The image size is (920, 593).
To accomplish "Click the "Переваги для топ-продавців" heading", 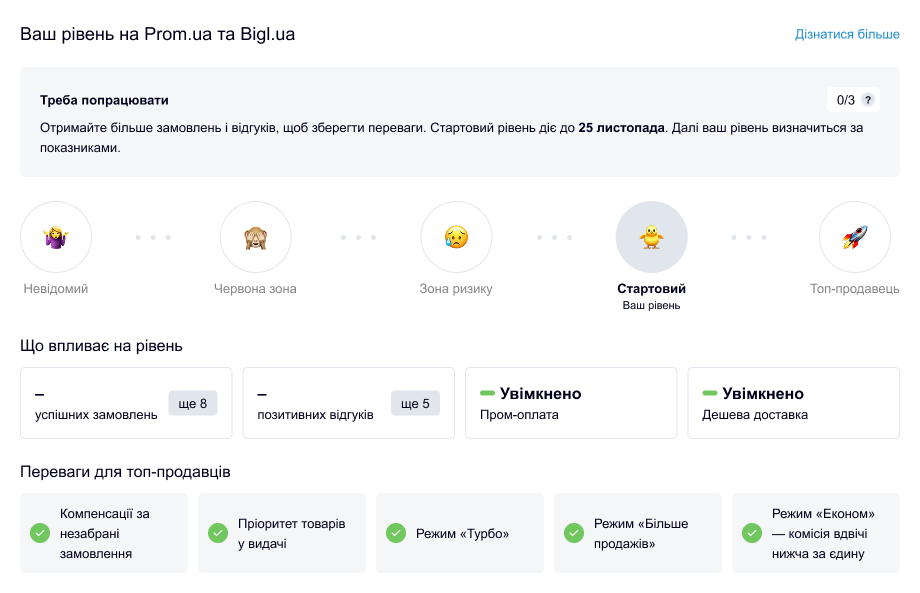I will tap(125, 472).
